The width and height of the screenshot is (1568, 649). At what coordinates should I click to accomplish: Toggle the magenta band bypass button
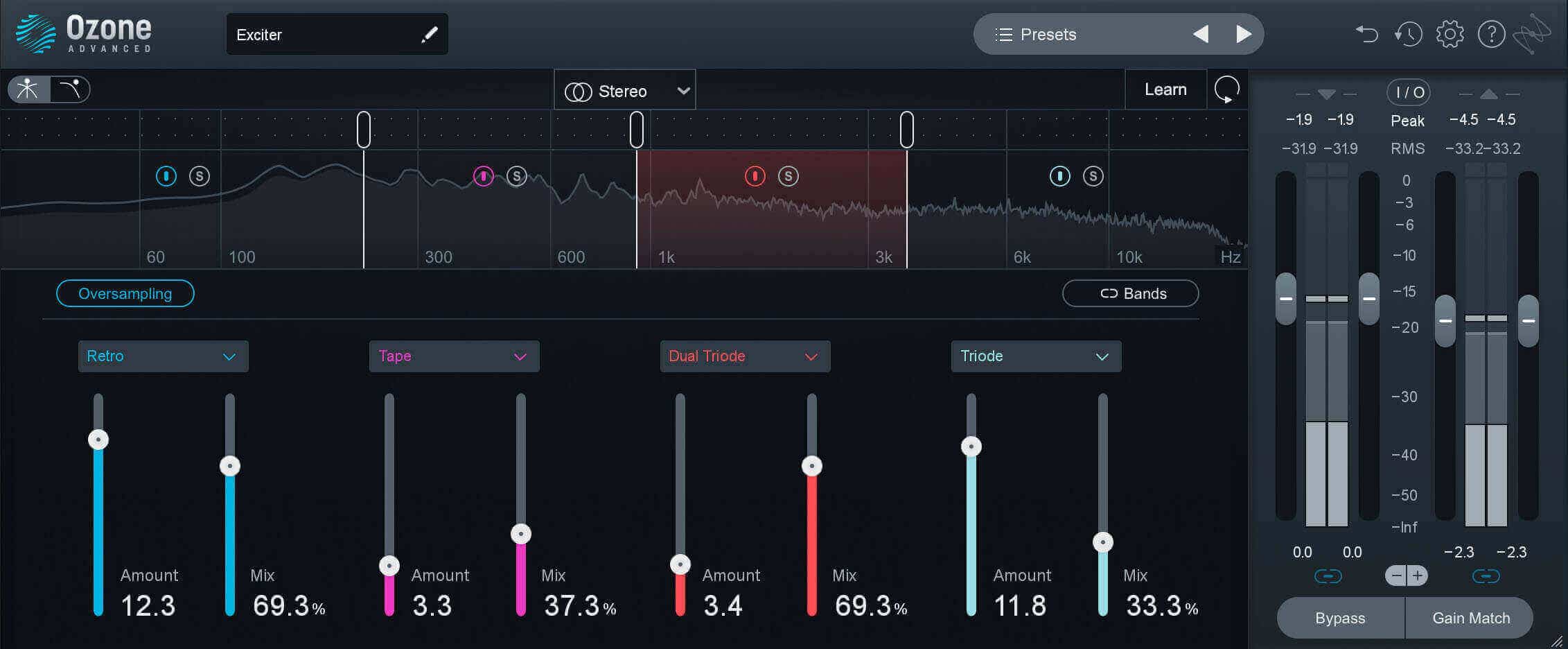pyautogui.click(x=484, y=176)
